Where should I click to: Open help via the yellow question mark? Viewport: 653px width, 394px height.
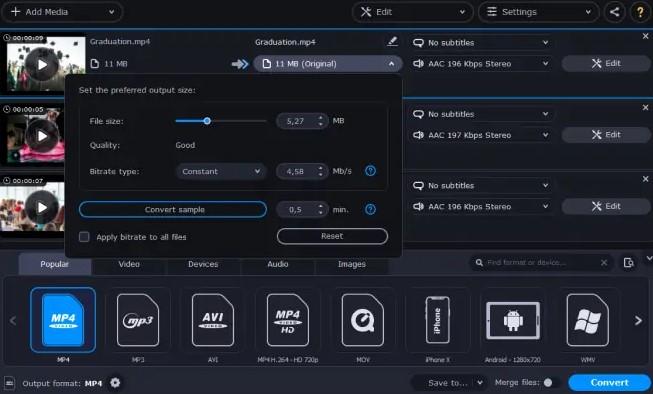(640, 12)
